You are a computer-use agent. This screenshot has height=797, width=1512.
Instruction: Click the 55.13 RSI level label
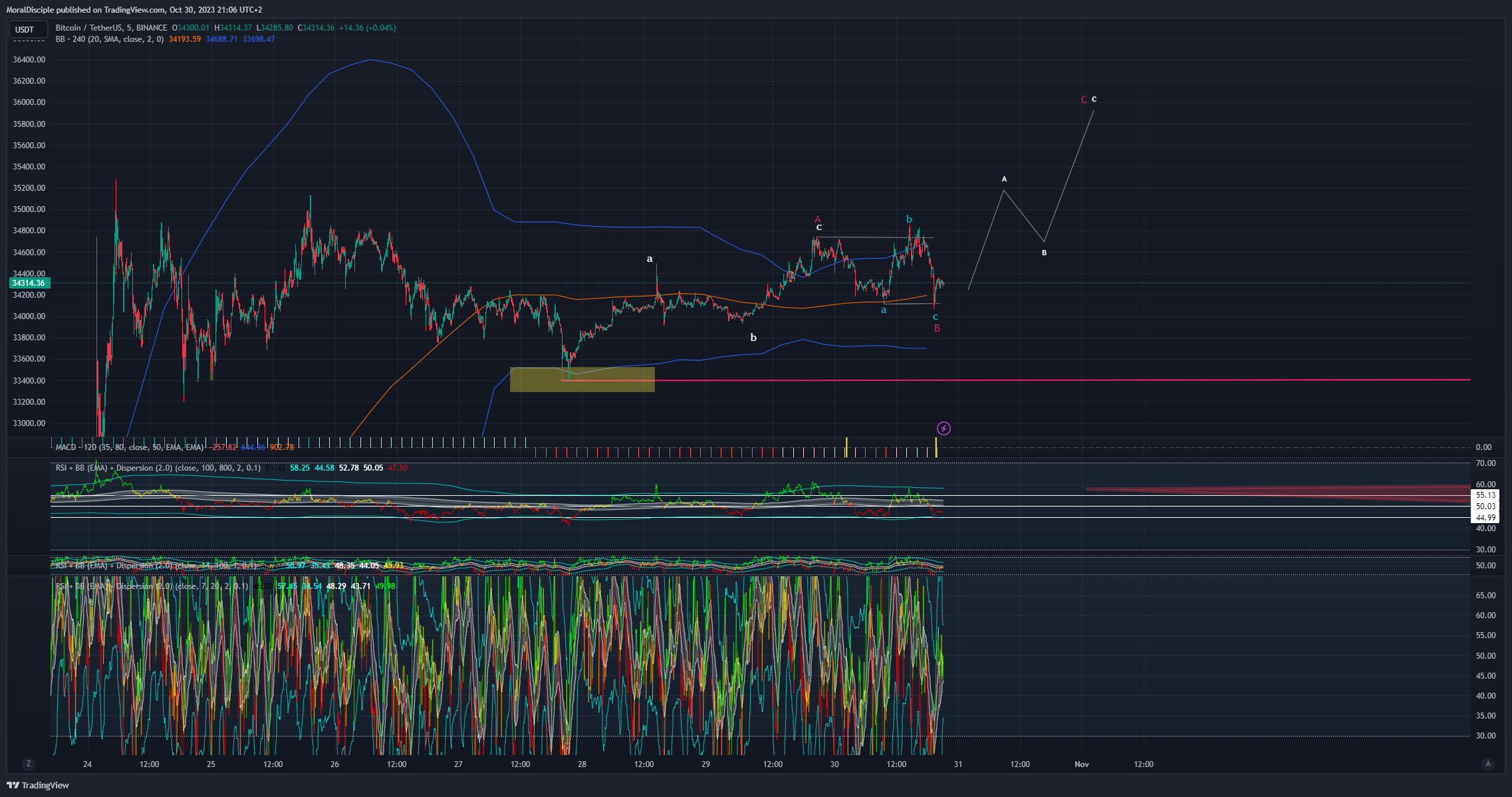[x=1485, y=495]
